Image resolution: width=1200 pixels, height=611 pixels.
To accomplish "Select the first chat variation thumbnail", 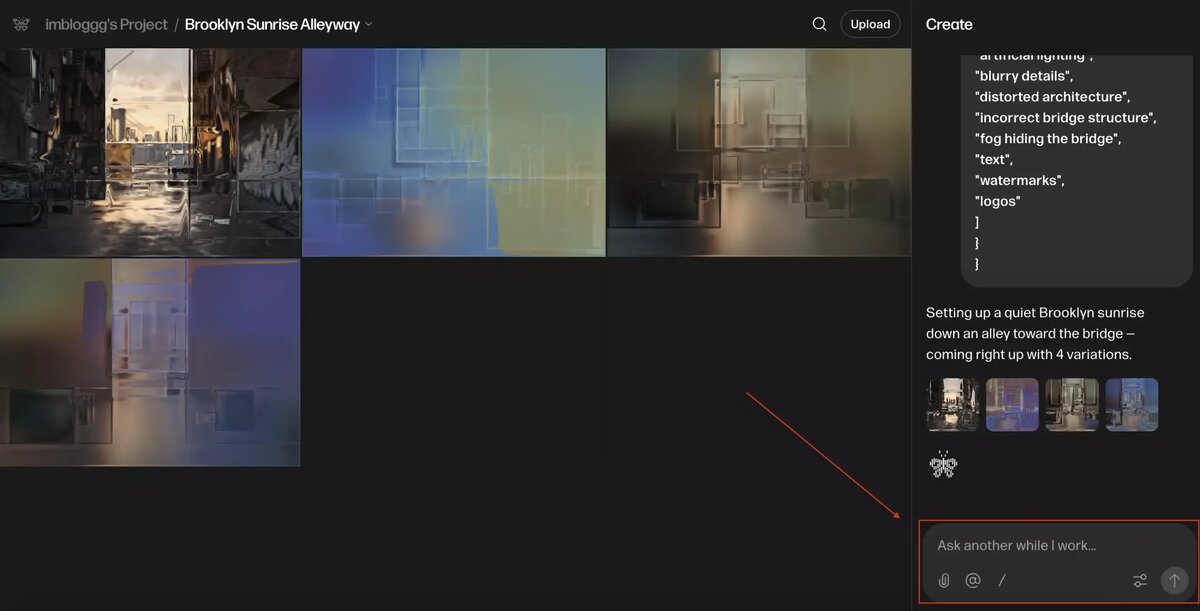I will 953,404.
